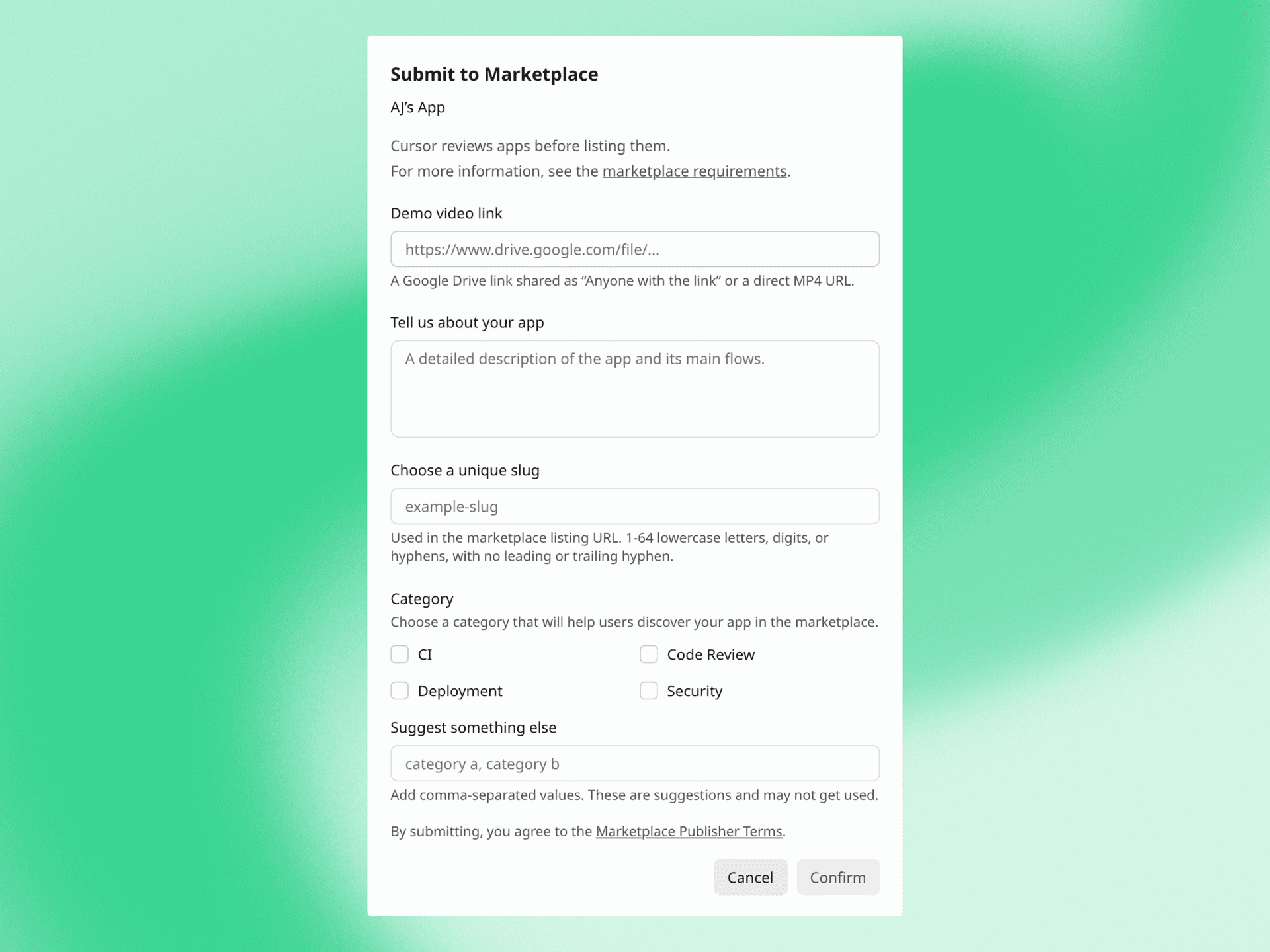This screenshot has width=1270, height=952.
Task: Check the CI category checkbox
Action: 400,654
